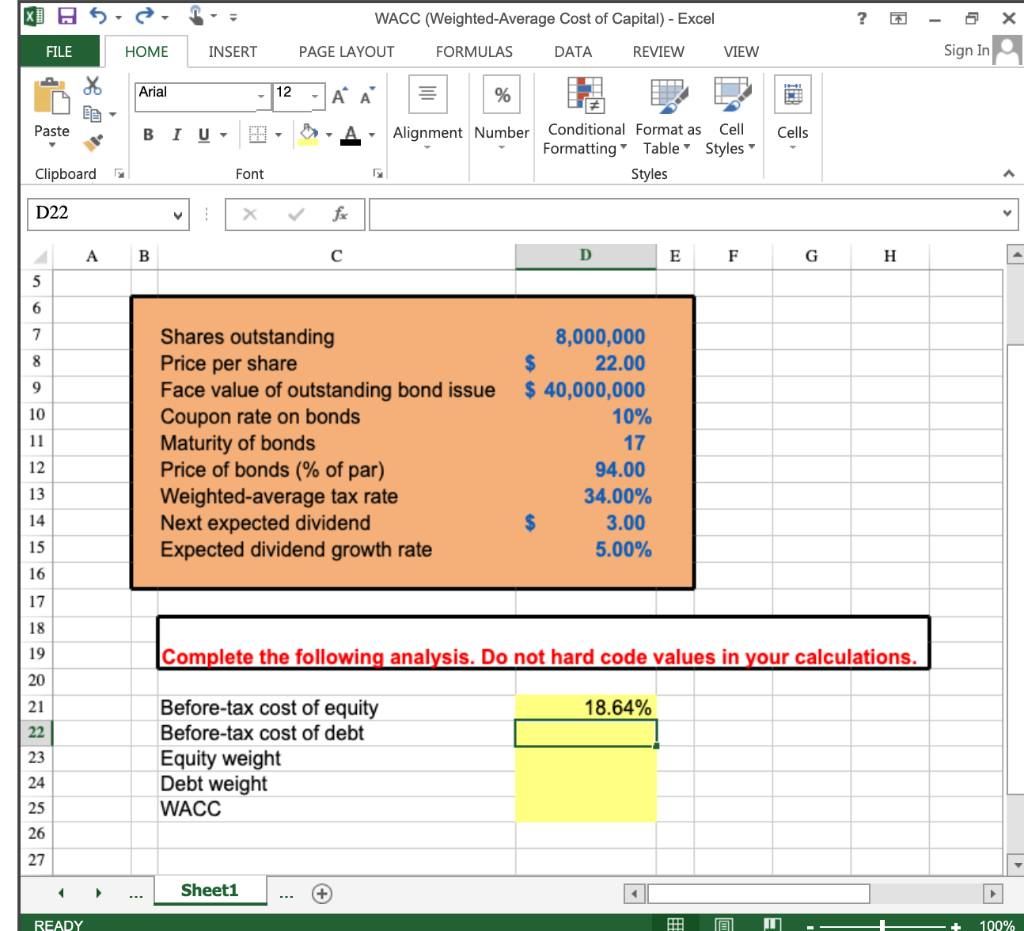
Task: Switch to Page Layout view icon
Action: click(724, 924)
